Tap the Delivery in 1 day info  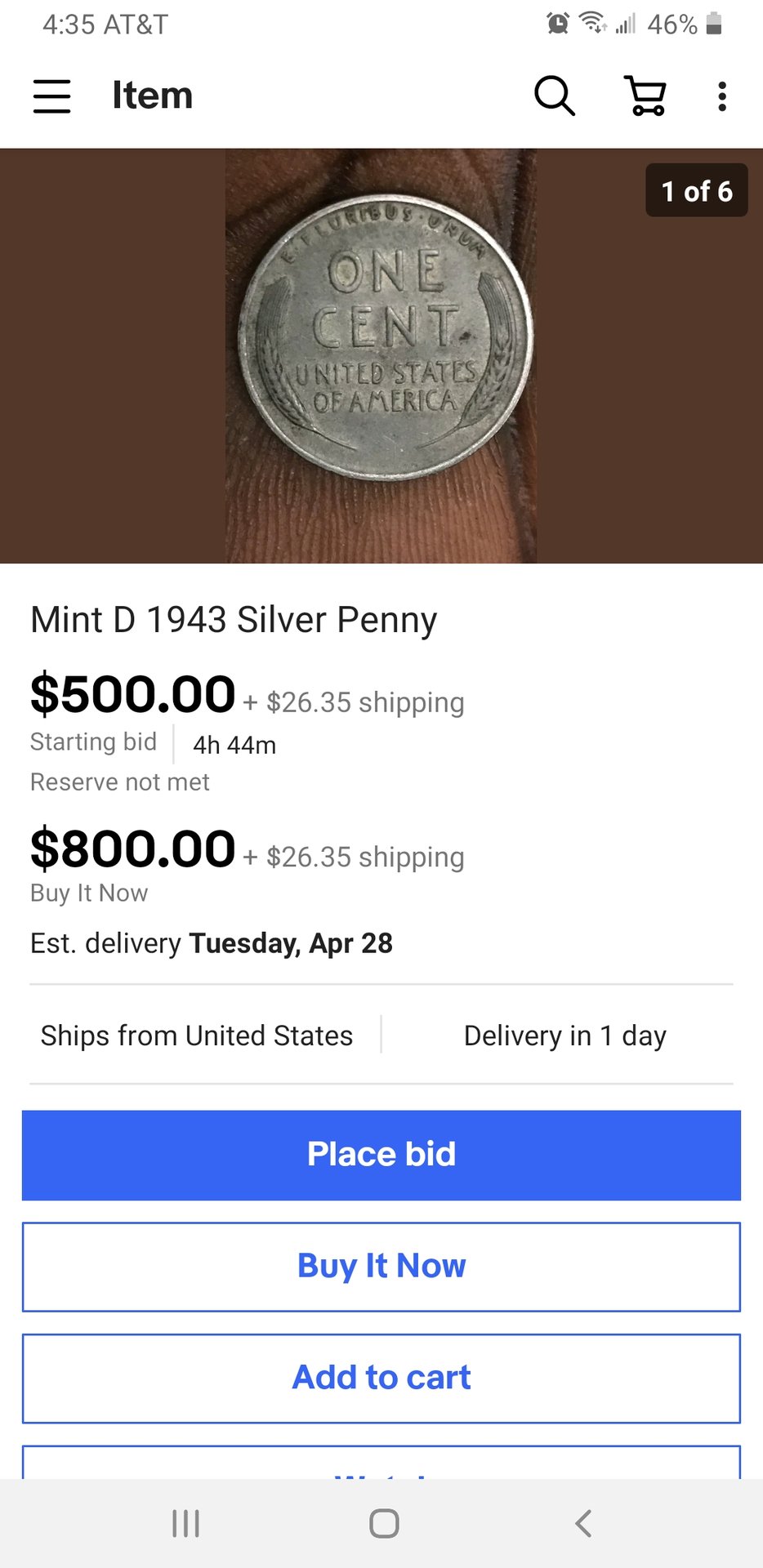tap(564, 1036)
